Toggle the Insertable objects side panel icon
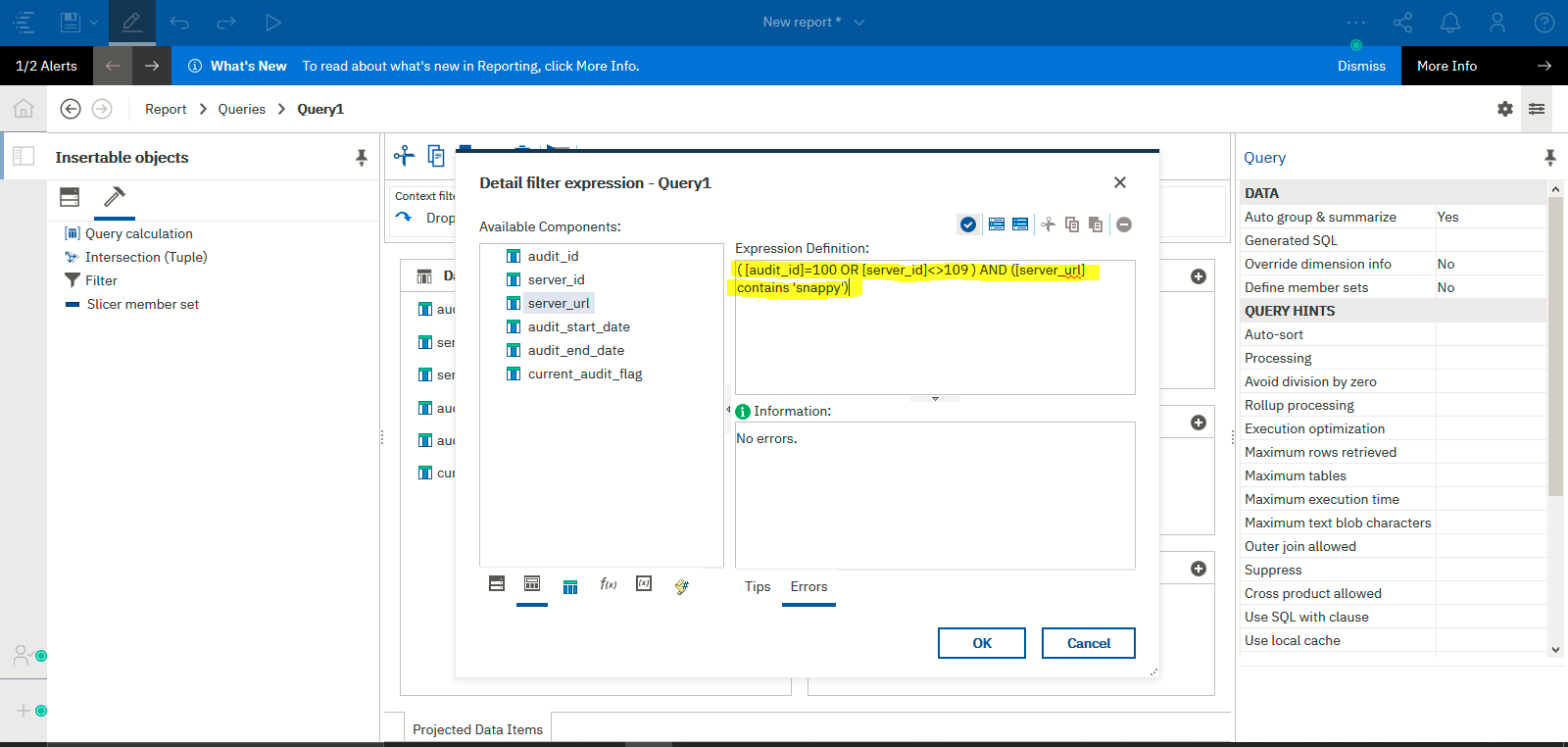Screen dimensions: 1568x747 coord(24,156)
